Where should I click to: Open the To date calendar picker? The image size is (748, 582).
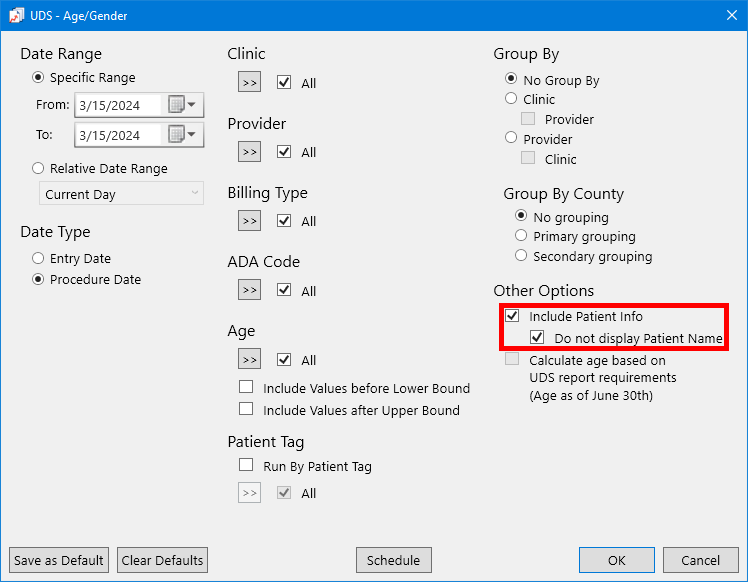coord(182,135)
